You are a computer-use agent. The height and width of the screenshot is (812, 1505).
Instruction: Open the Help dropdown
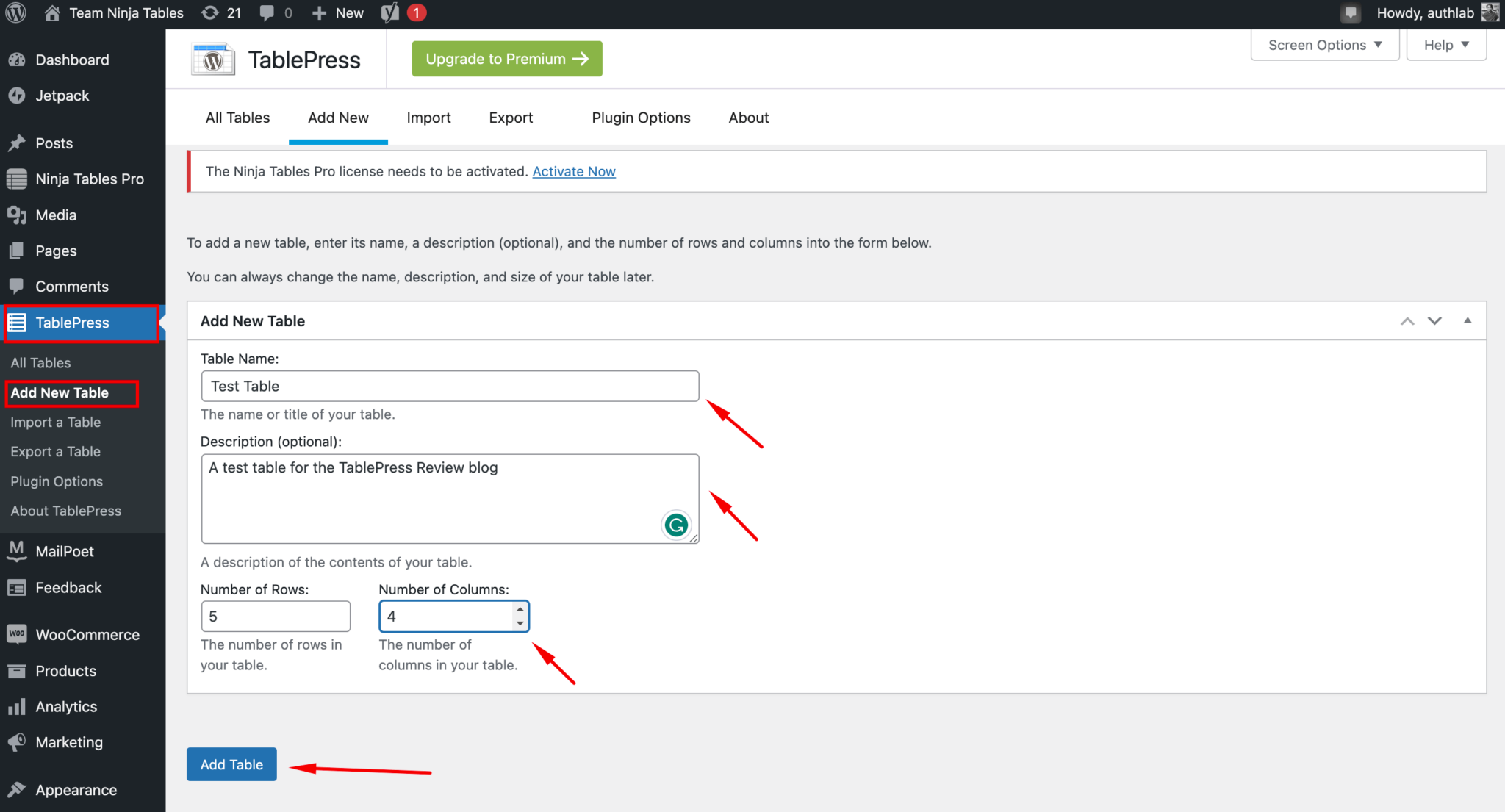pyautogui.click(x=1445, y=45)
